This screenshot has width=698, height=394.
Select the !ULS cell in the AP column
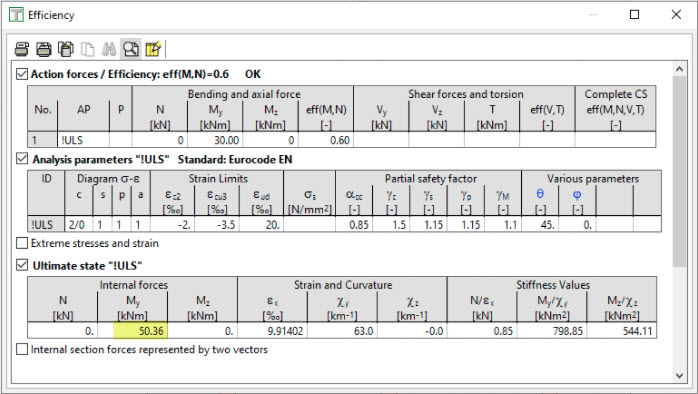[x=83, y=140]
